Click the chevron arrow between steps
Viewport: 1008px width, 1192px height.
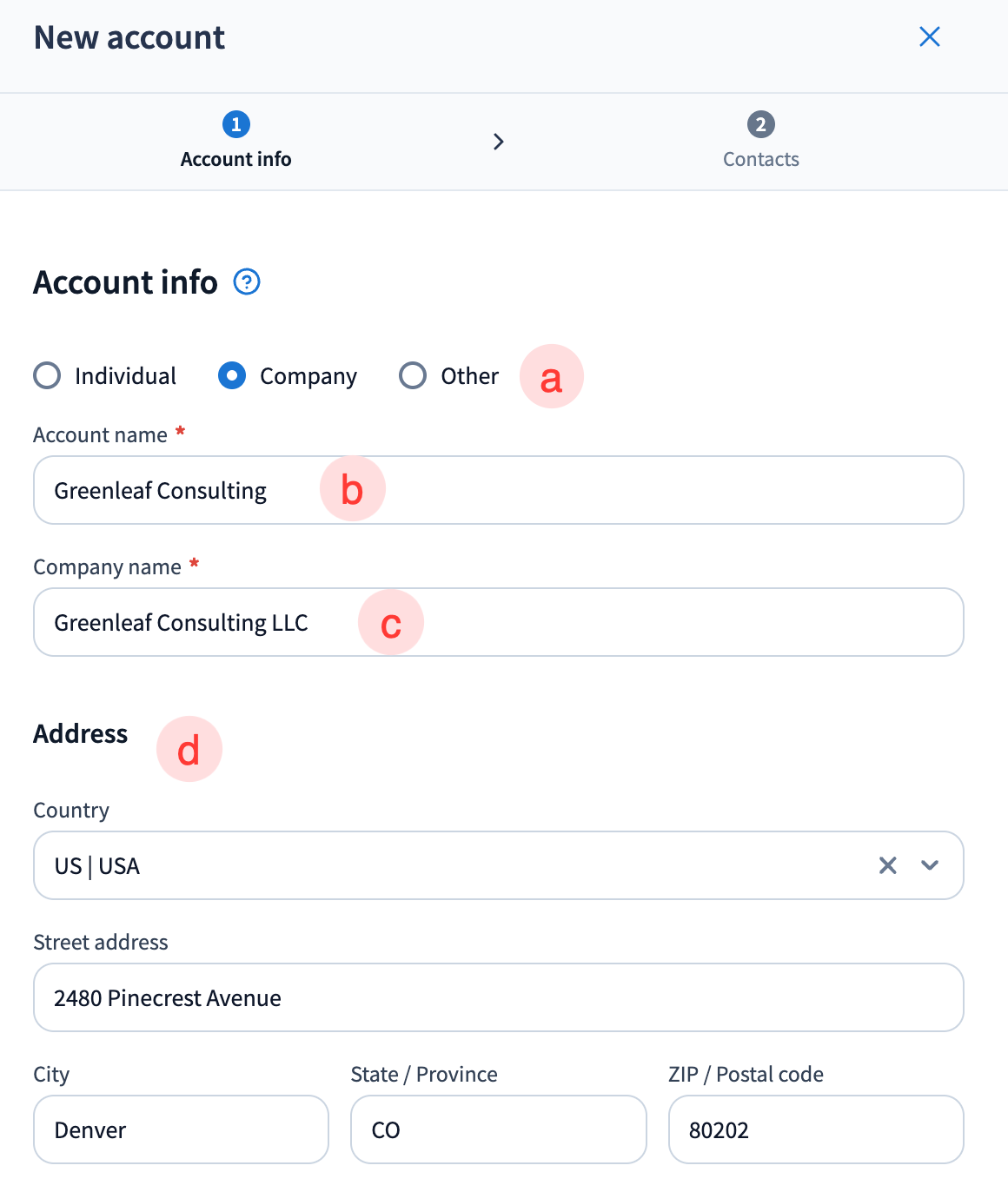tap(498, 142)
